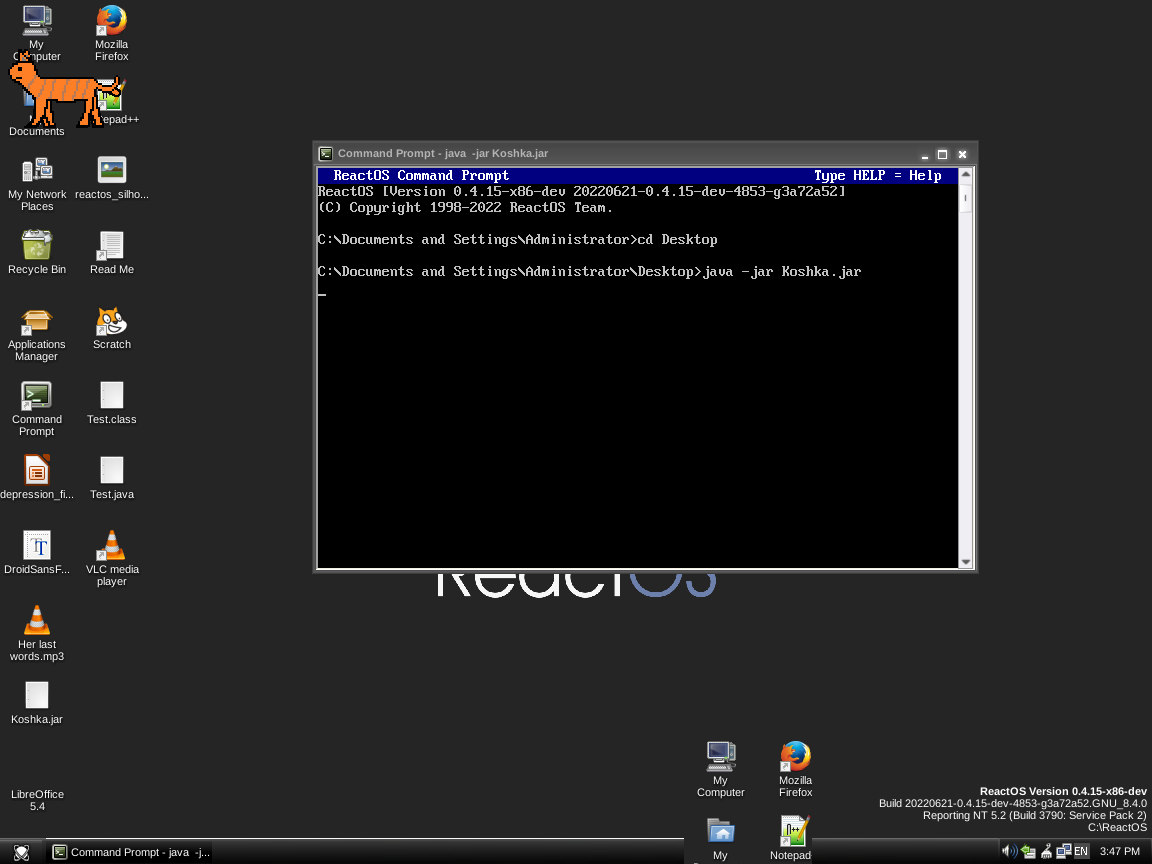Click the Command Prompt scrollbar down arrow
Image resolution: width=1152 pixels, height=864 pixels.
coord(965,562)
